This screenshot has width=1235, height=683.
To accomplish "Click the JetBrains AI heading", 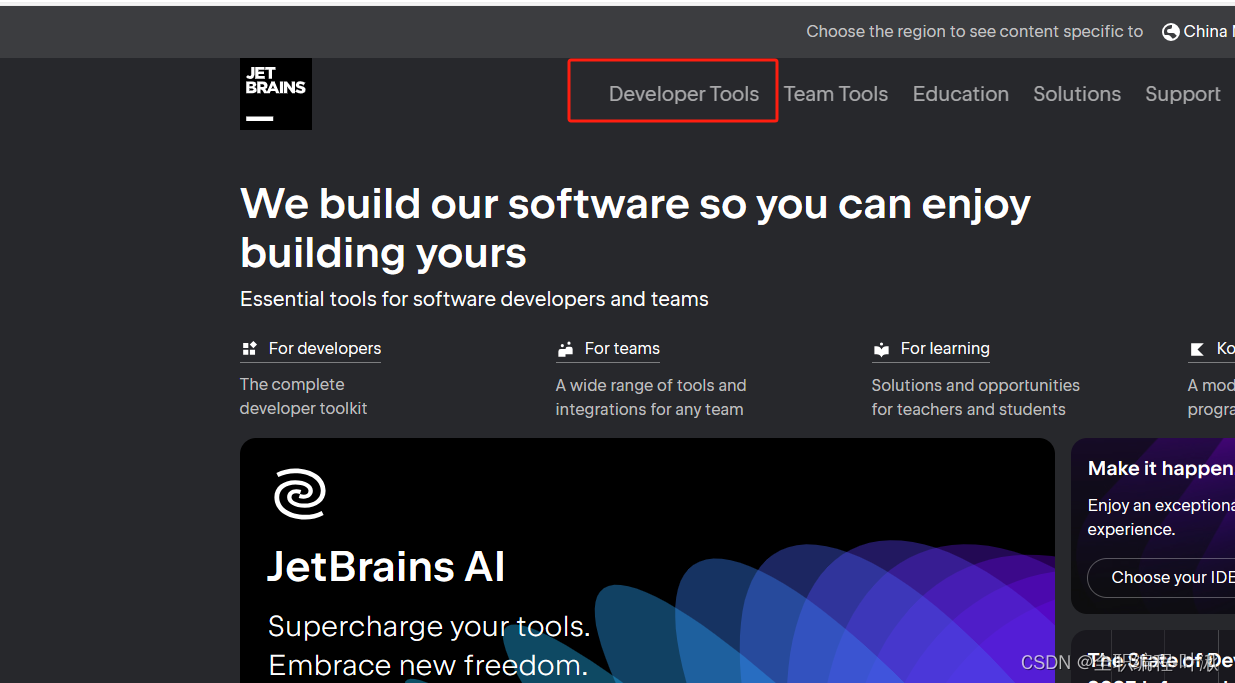I will (x=386, y=567).
